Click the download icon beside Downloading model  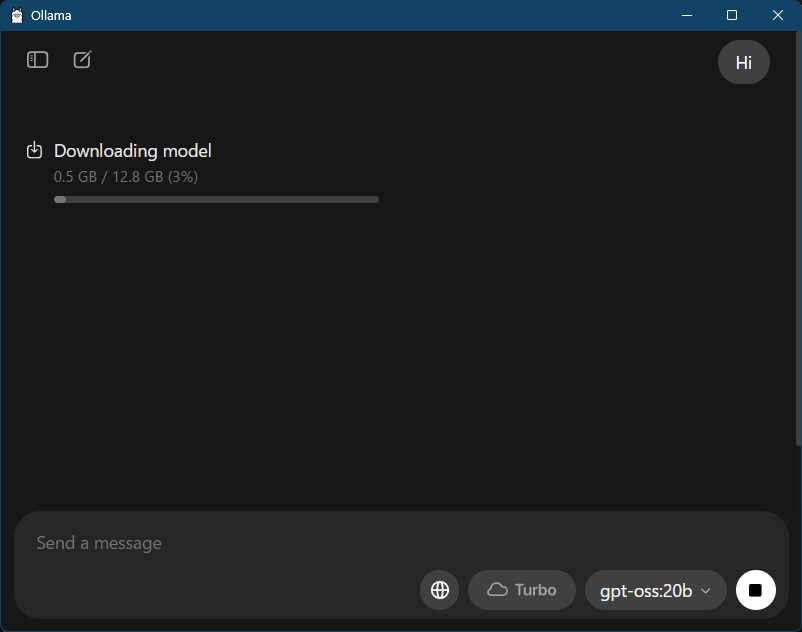point(34,150)
